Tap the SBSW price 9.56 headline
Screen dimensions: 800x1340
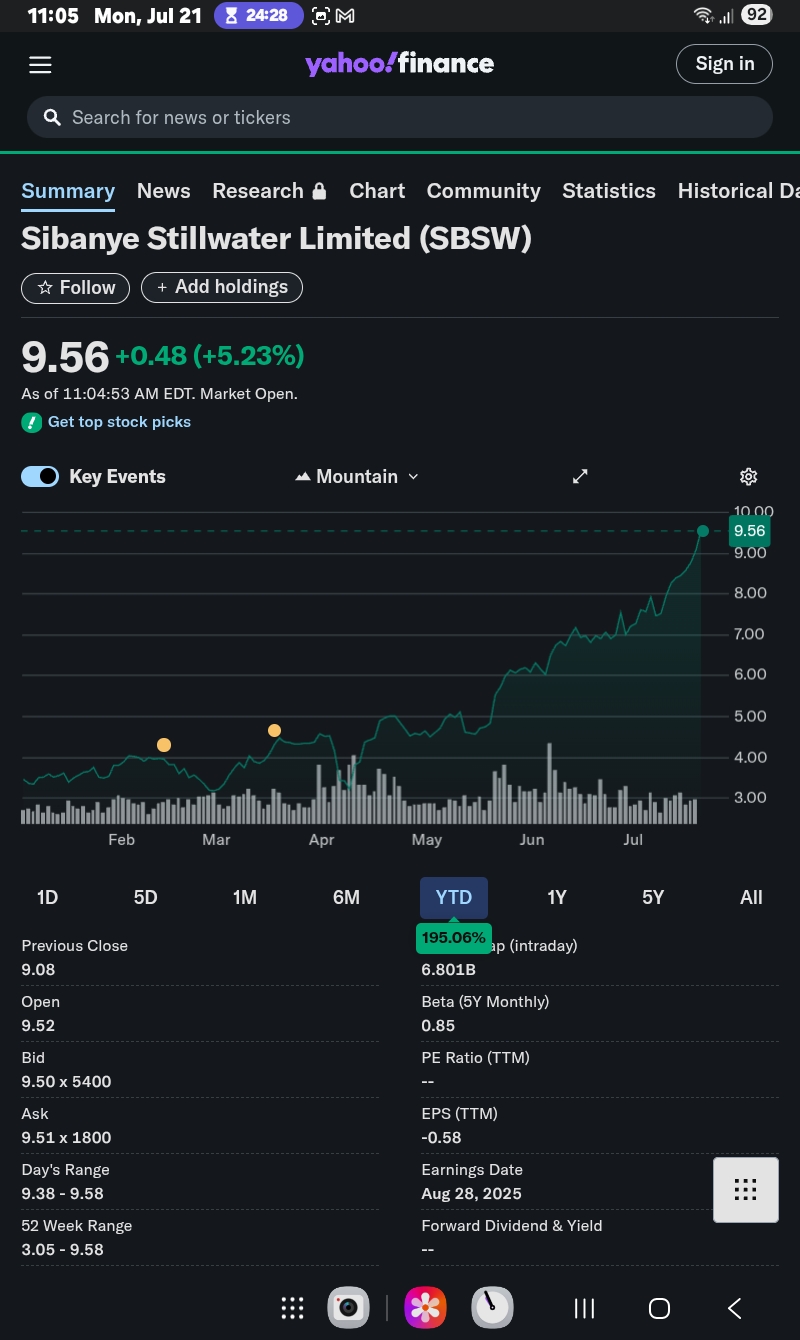(65, 357)
